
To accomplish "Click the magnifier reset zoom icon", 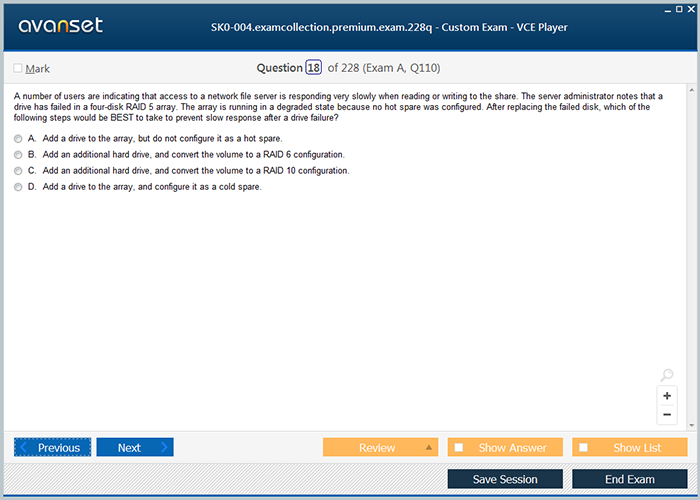I will coord(667,376).
